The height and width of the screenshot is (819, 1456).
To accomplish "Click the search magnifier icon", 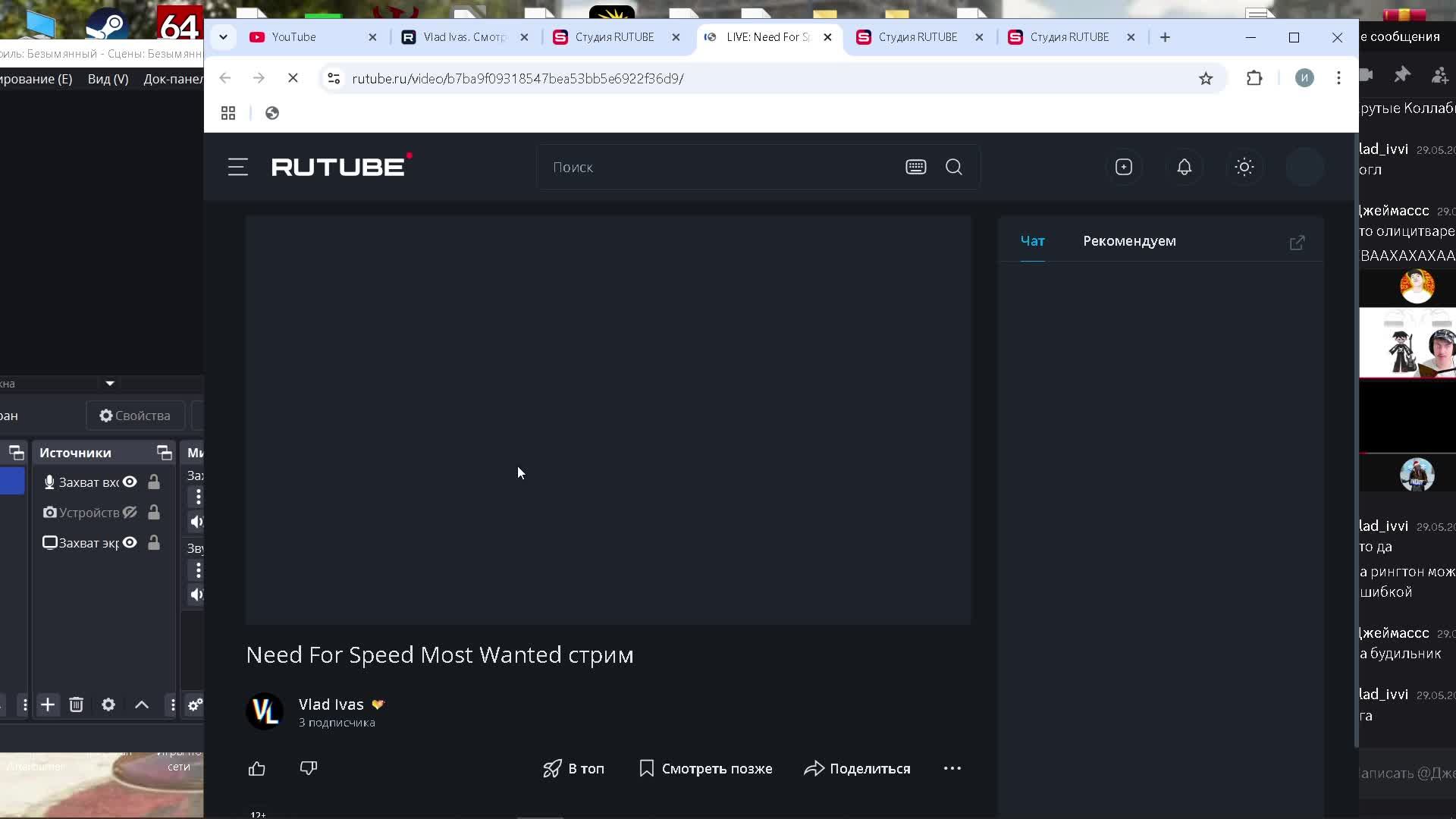I will coord(954,167).
